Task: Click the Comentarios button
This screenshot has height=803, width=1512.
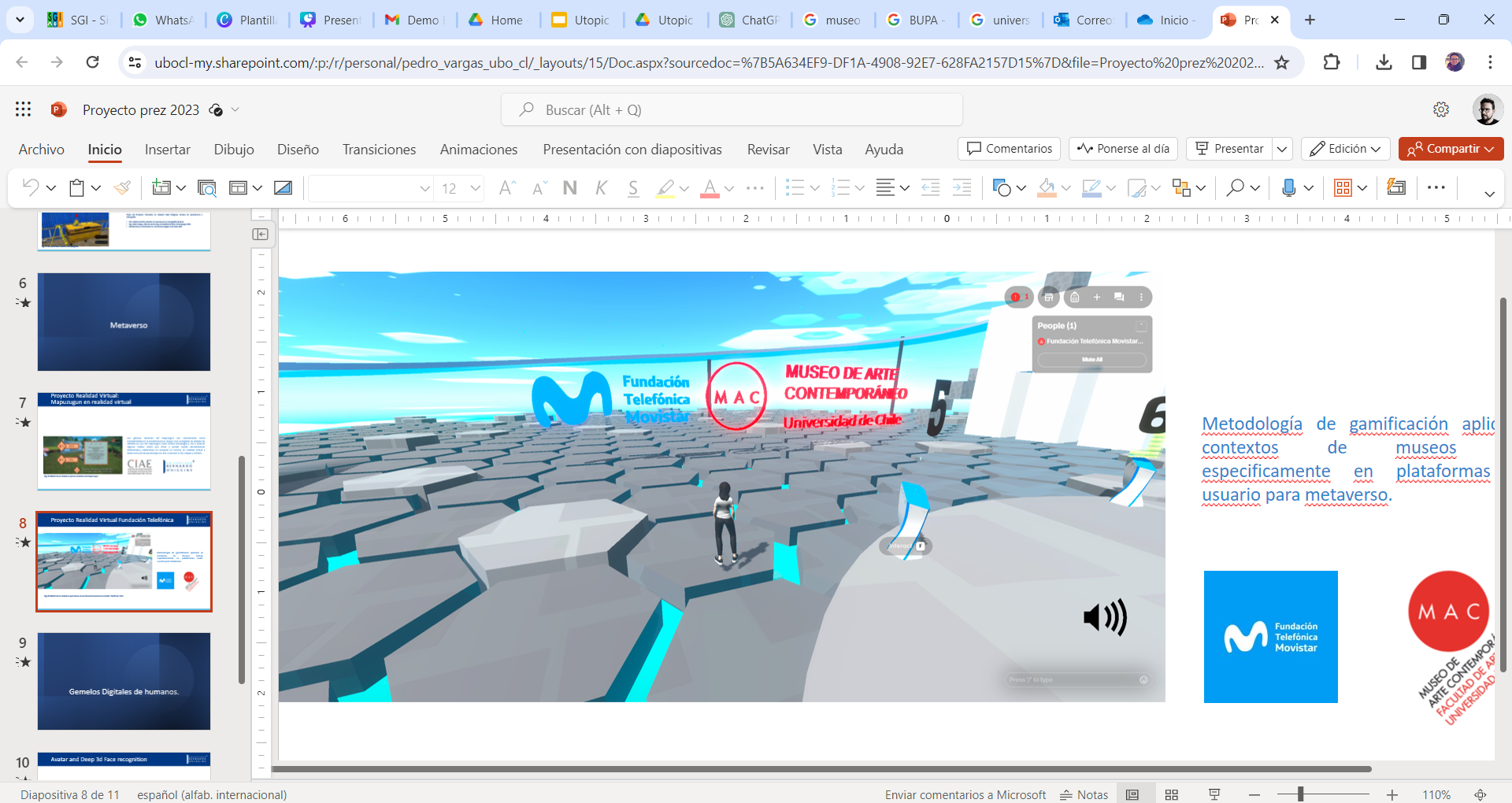Action: [1009, 149]
